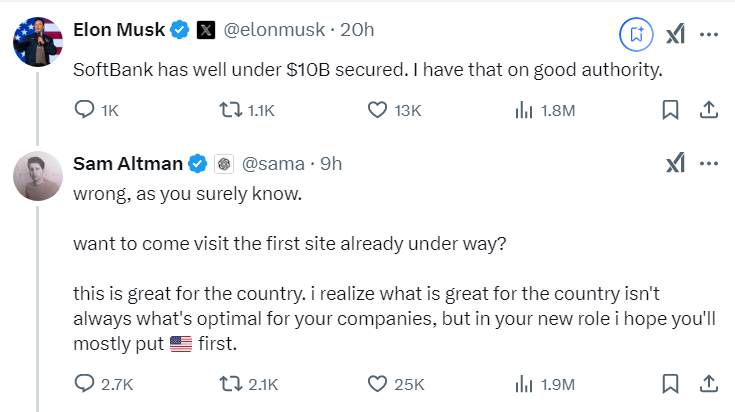Reply to Elon Musk's SoftBank tweet
The height and width of the screenshot is (412, 735).
click(85, 110)
